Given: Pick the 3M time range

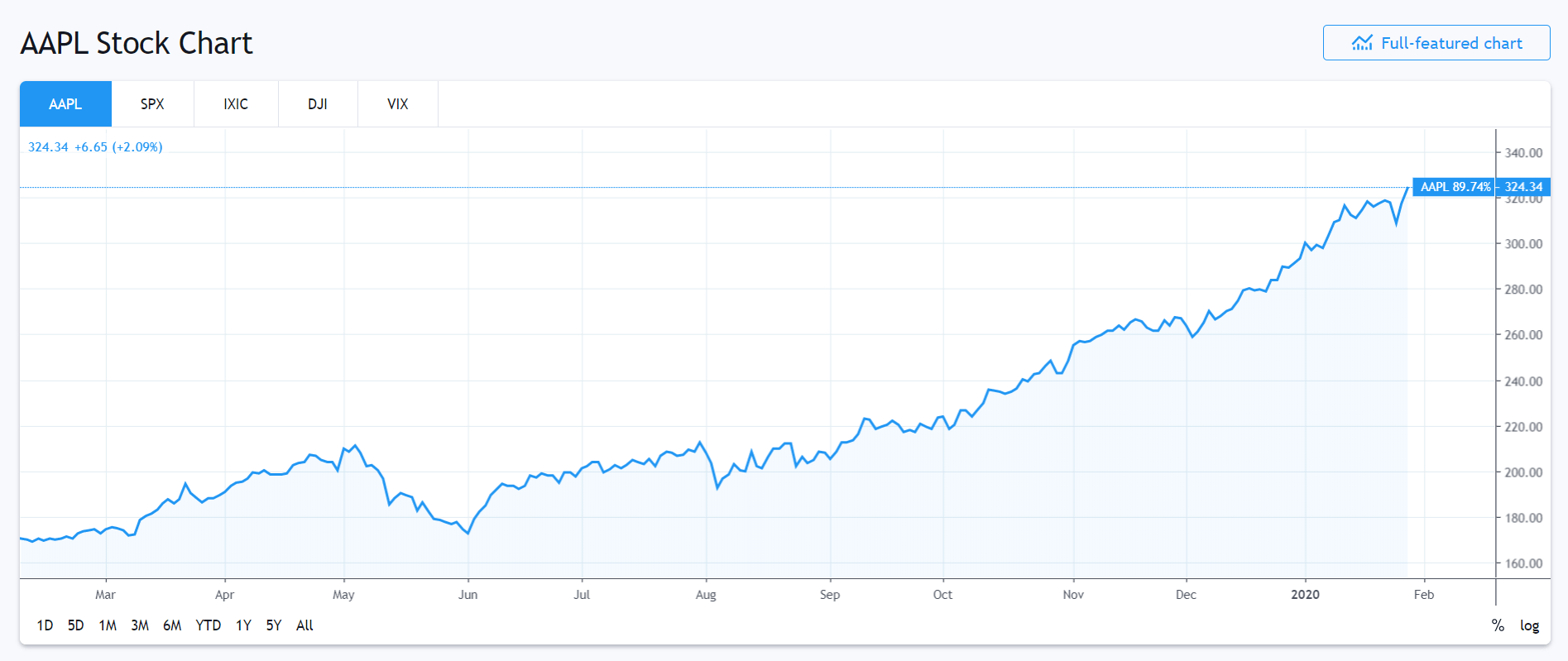Looking at the screenshot, I should pyautogui.click(x=140, y=625).
